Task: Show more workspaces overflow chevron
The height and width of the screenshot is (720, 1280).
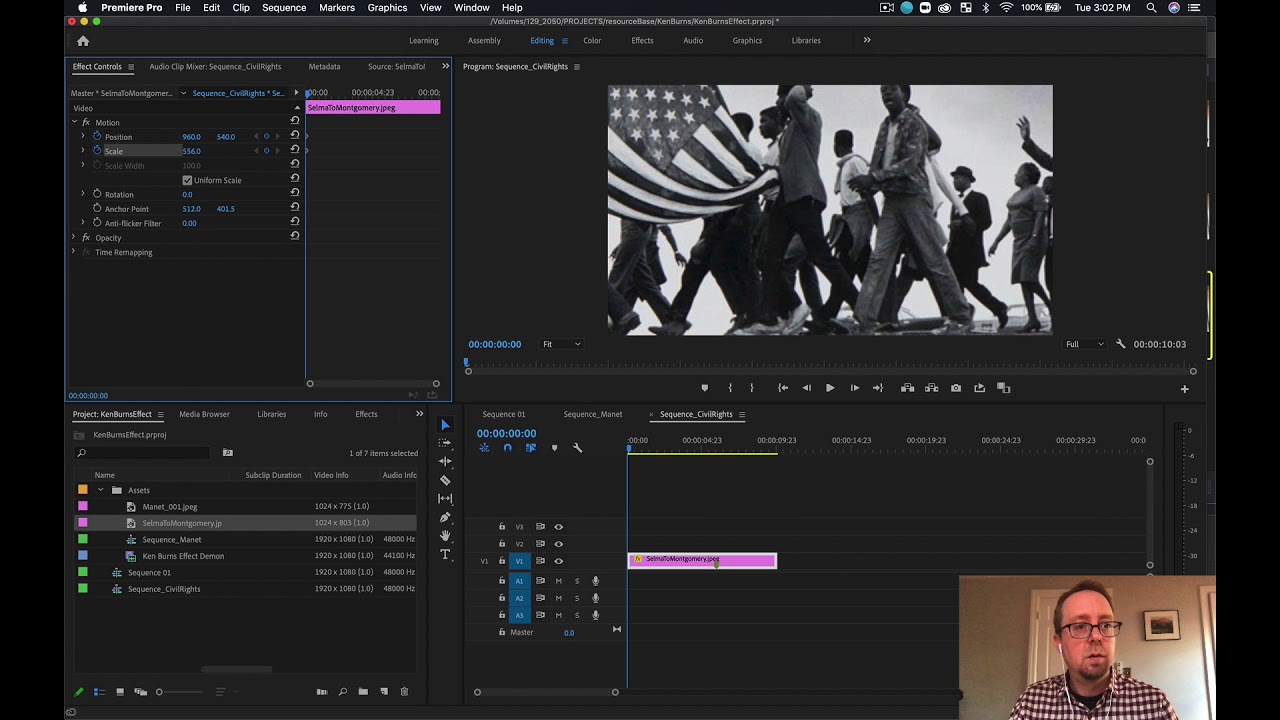Action: pos(867,40)
